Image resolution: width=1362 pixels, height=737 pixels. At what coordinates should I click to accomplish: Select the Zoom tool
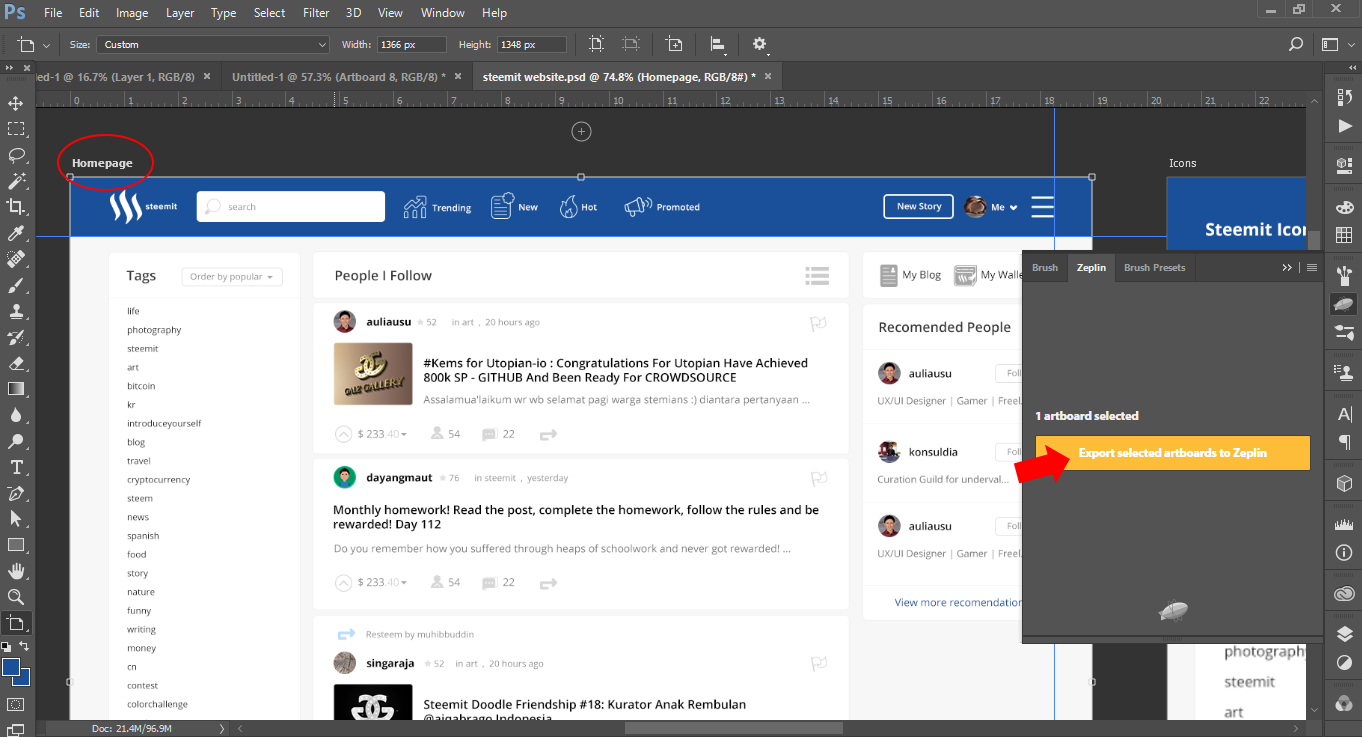click(16, 597)
